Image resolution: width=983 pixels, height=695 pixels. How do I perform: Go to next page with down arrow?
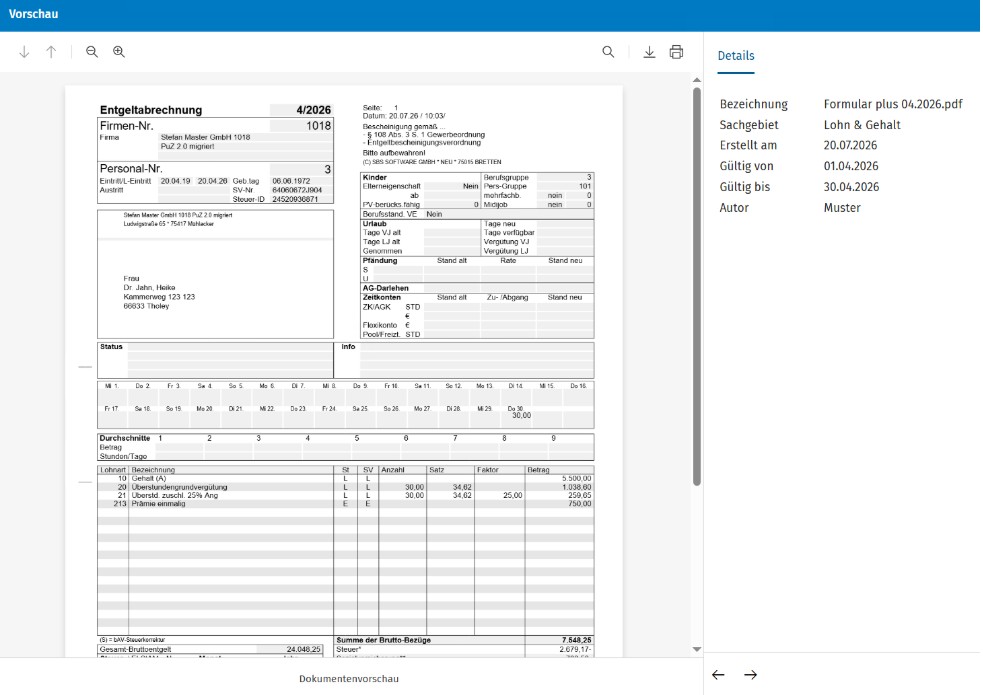tap(24, 52)
